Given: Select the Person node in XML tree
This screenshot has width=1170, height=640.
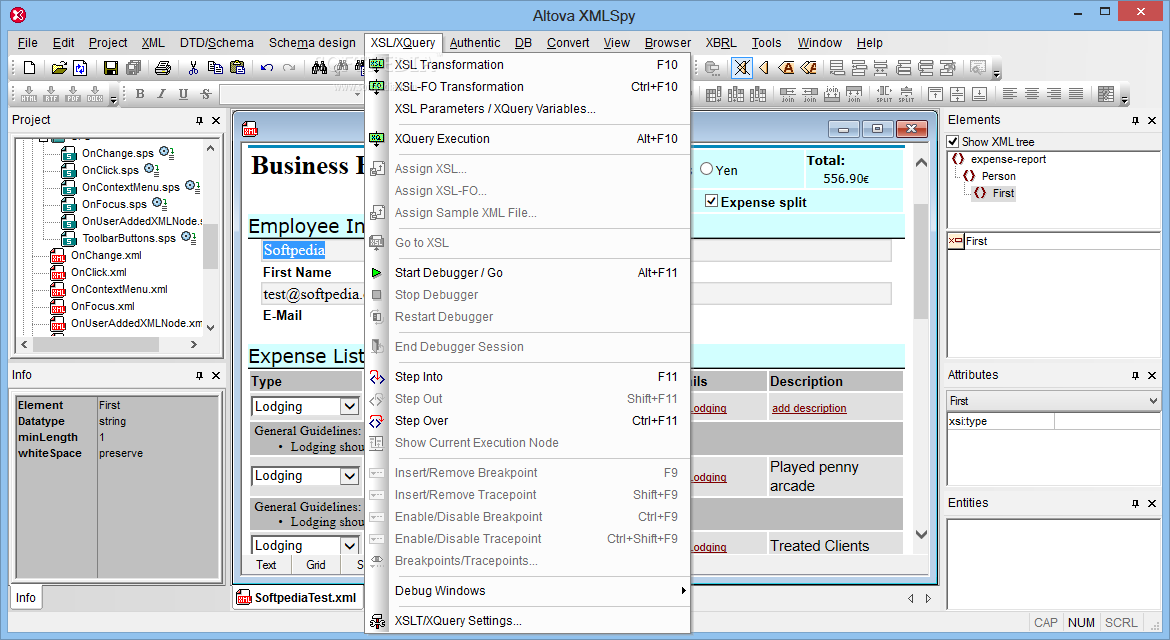Looking at the screenshot, I should (x=998, y=176).
